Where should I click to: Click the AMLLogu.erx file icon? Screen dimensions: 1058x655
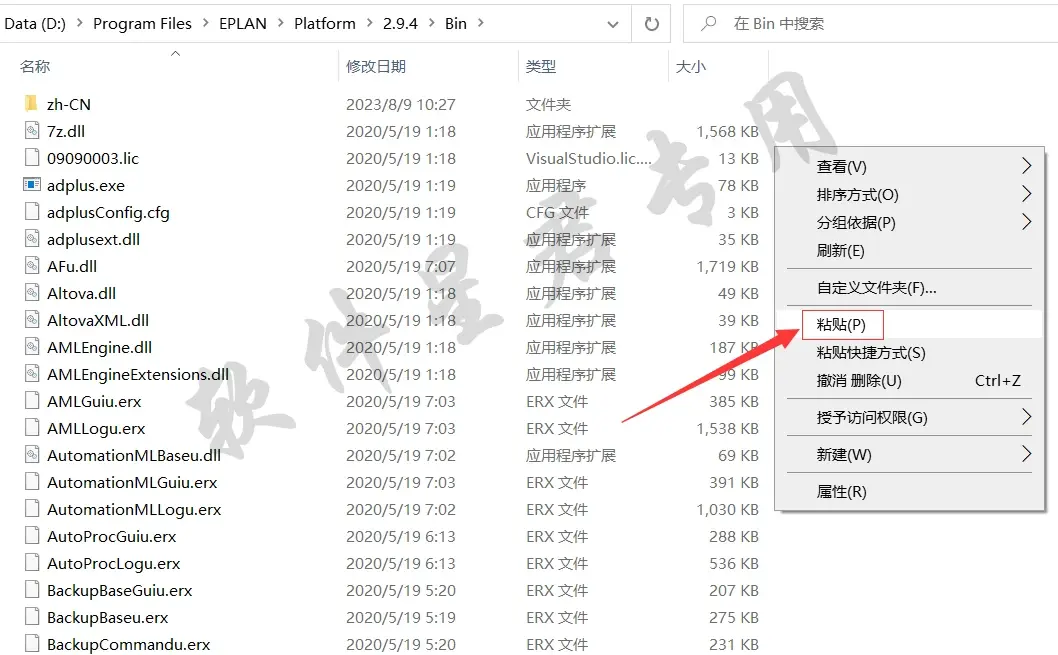[31, 428]
